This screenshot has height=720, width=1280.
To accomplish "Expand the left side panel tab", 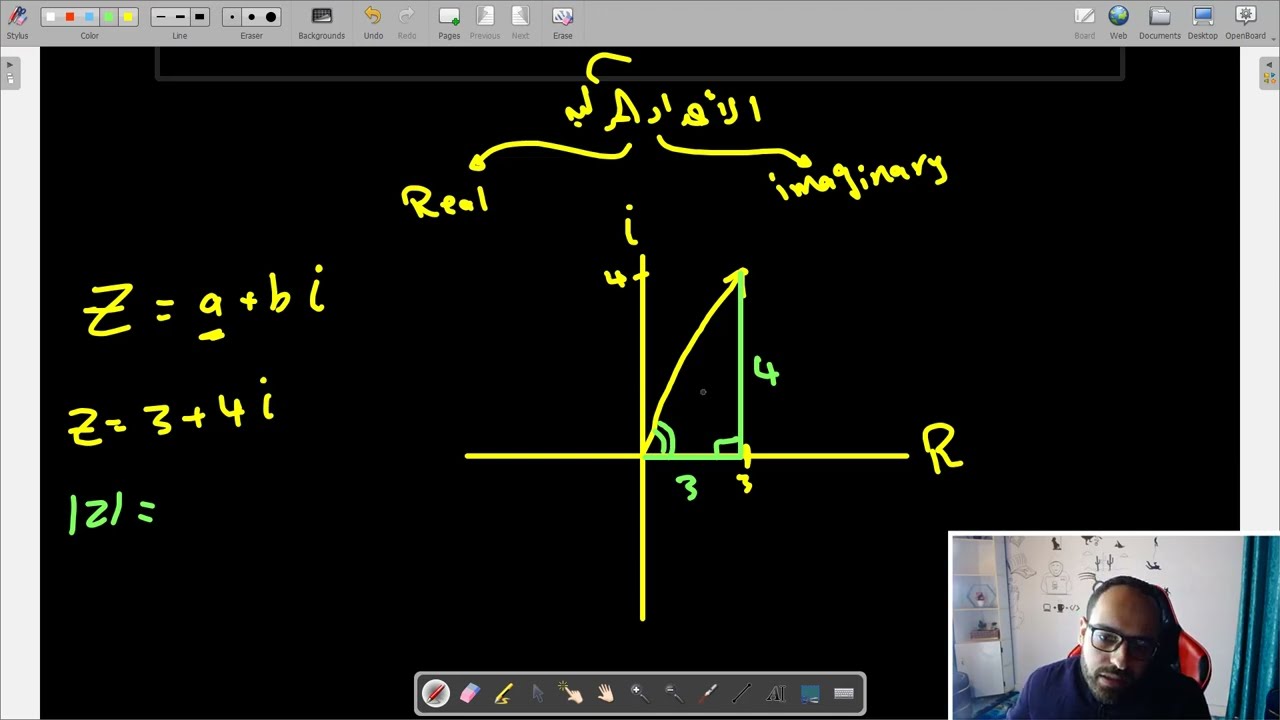I will tap(10, 73).
